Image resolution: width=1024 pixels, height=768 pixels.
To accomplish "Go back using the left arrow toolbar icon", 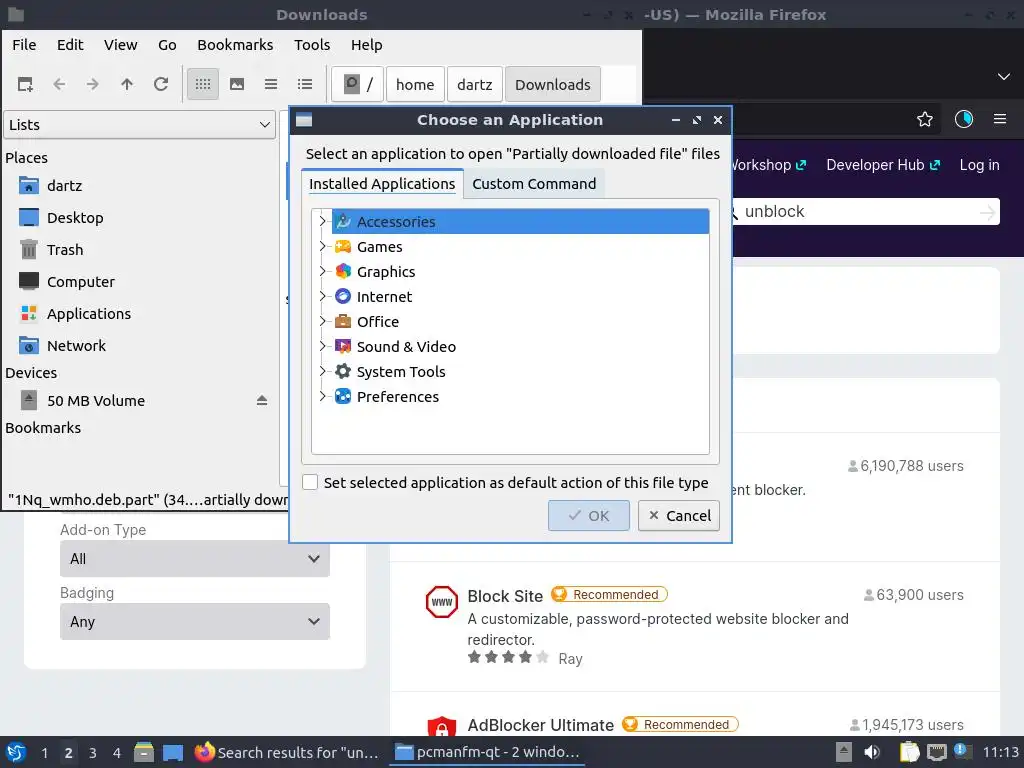I will click(59, 84).
